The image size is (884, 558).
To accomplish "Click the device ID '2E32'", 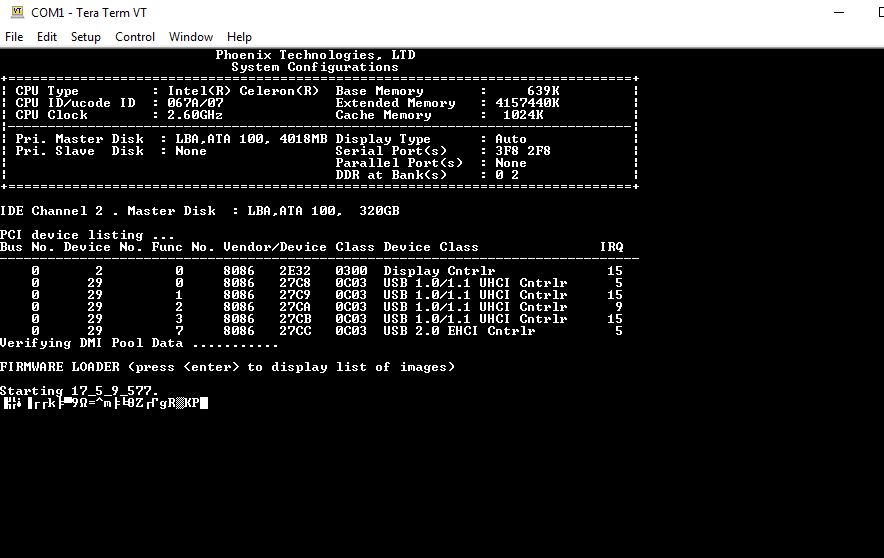I will [295, 271].
